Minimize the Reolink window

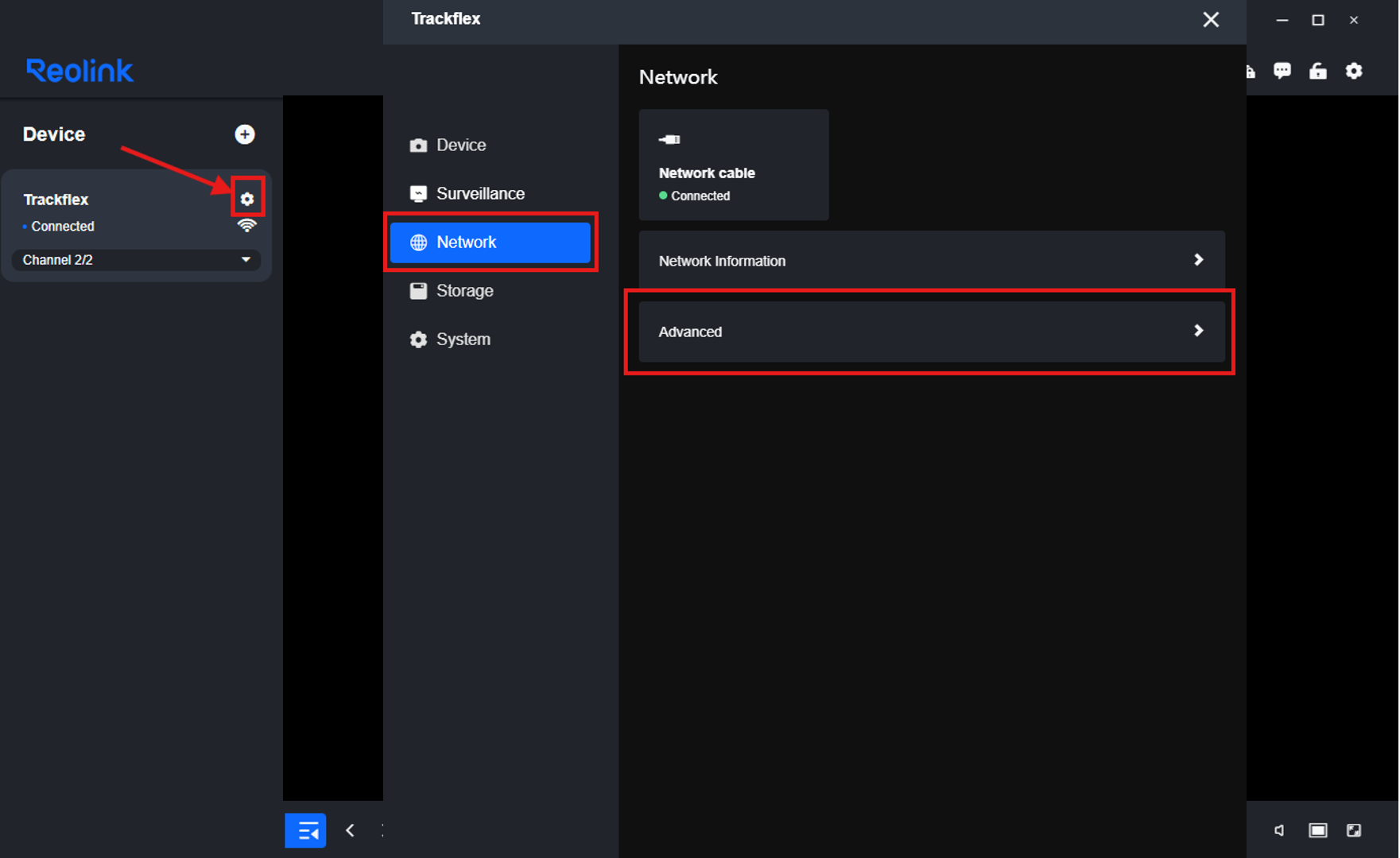coord(1282,20)
